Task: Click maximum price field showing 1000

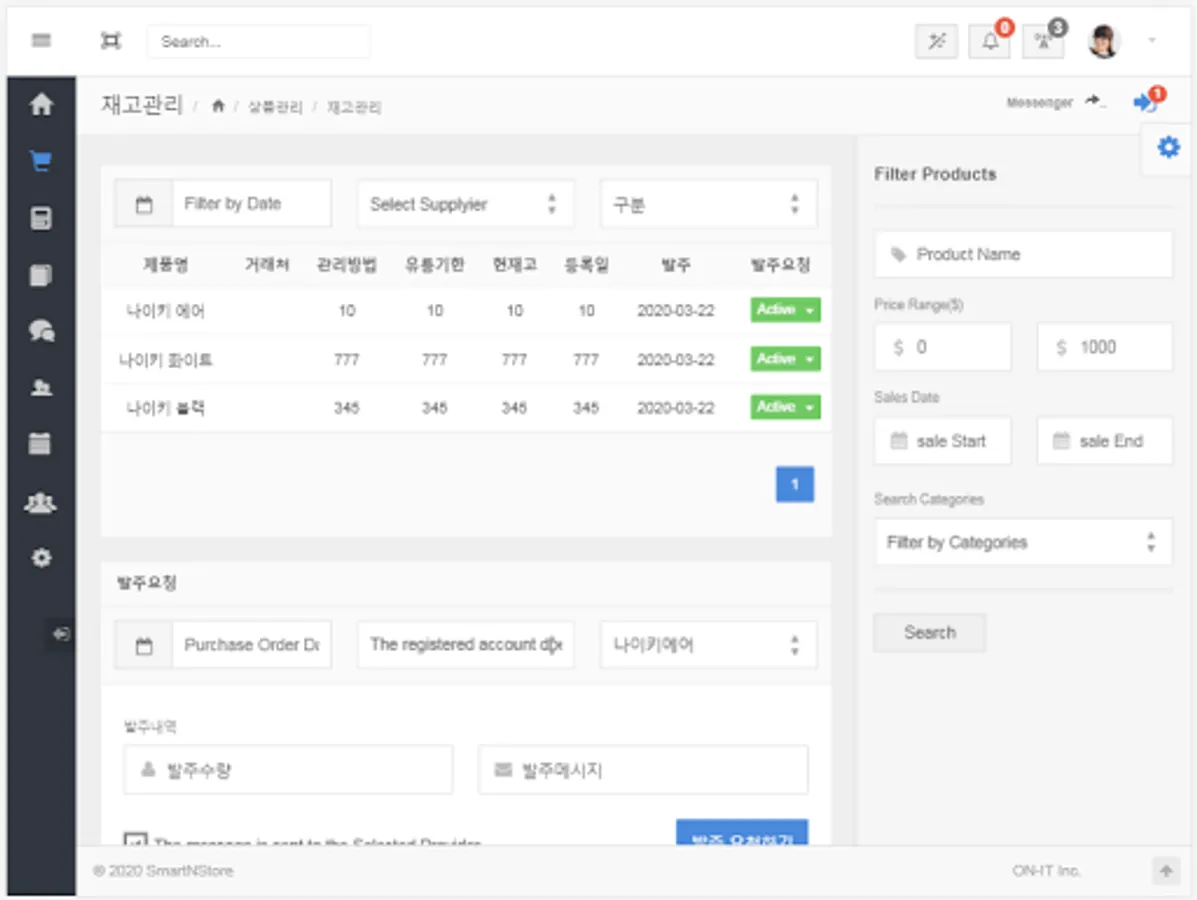Action: [x=1105, y=347]
